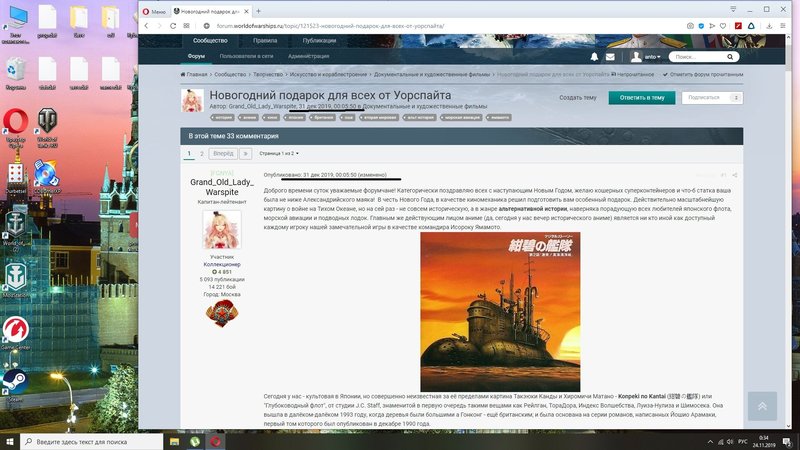Click the forum Поиск search field
Image resolution: width=800 pixels, height=450 pixels.
[x=697, y=57]
